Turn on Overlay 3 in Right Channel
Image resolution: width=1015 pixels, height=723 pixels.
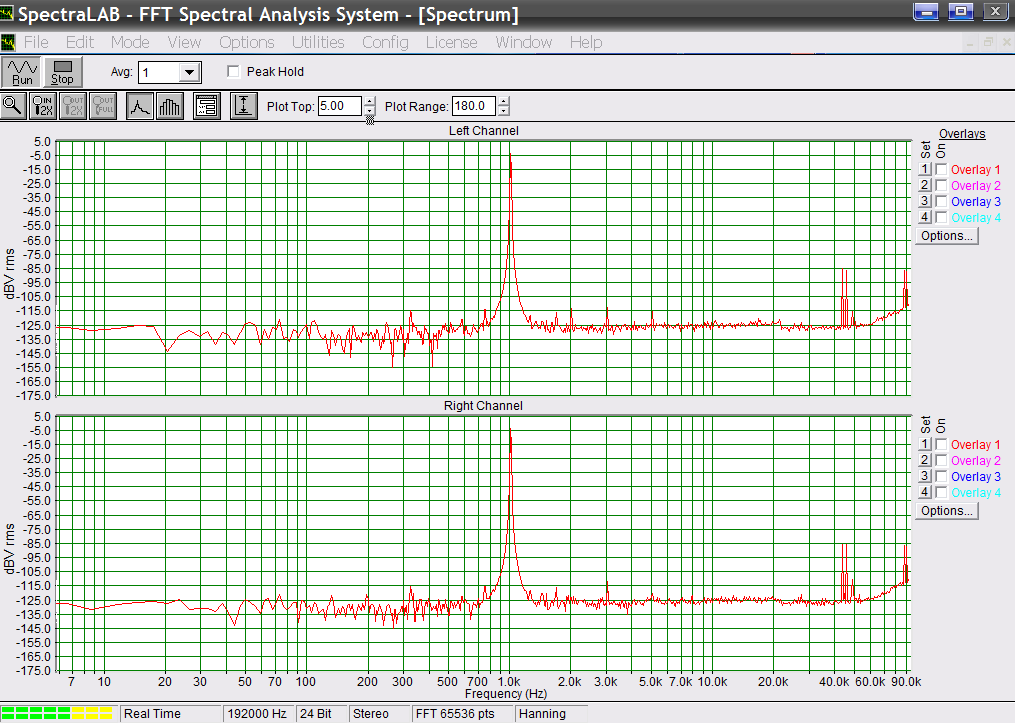coord(941,477)
